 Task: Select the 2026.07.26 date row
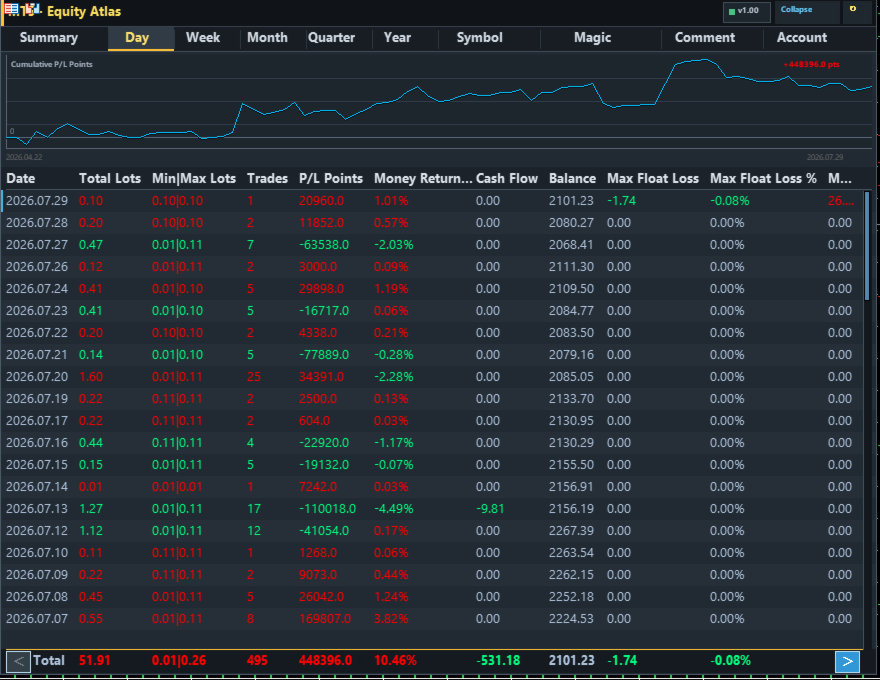(432, 267)
